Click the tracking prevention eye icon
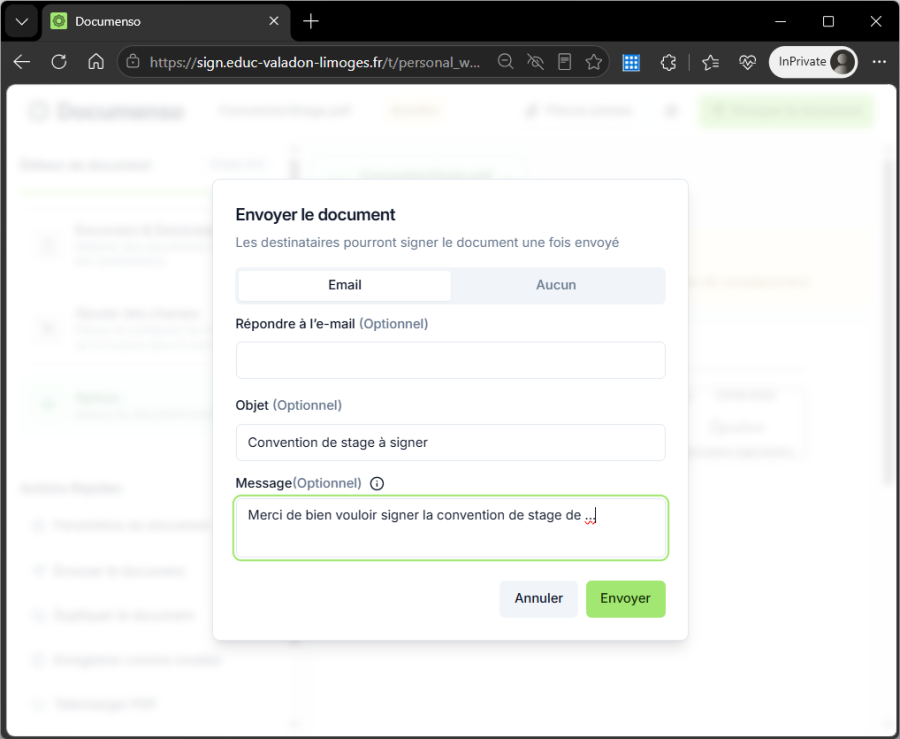The width and height of the screenshot is (900, 739). (x=536, y=61)
